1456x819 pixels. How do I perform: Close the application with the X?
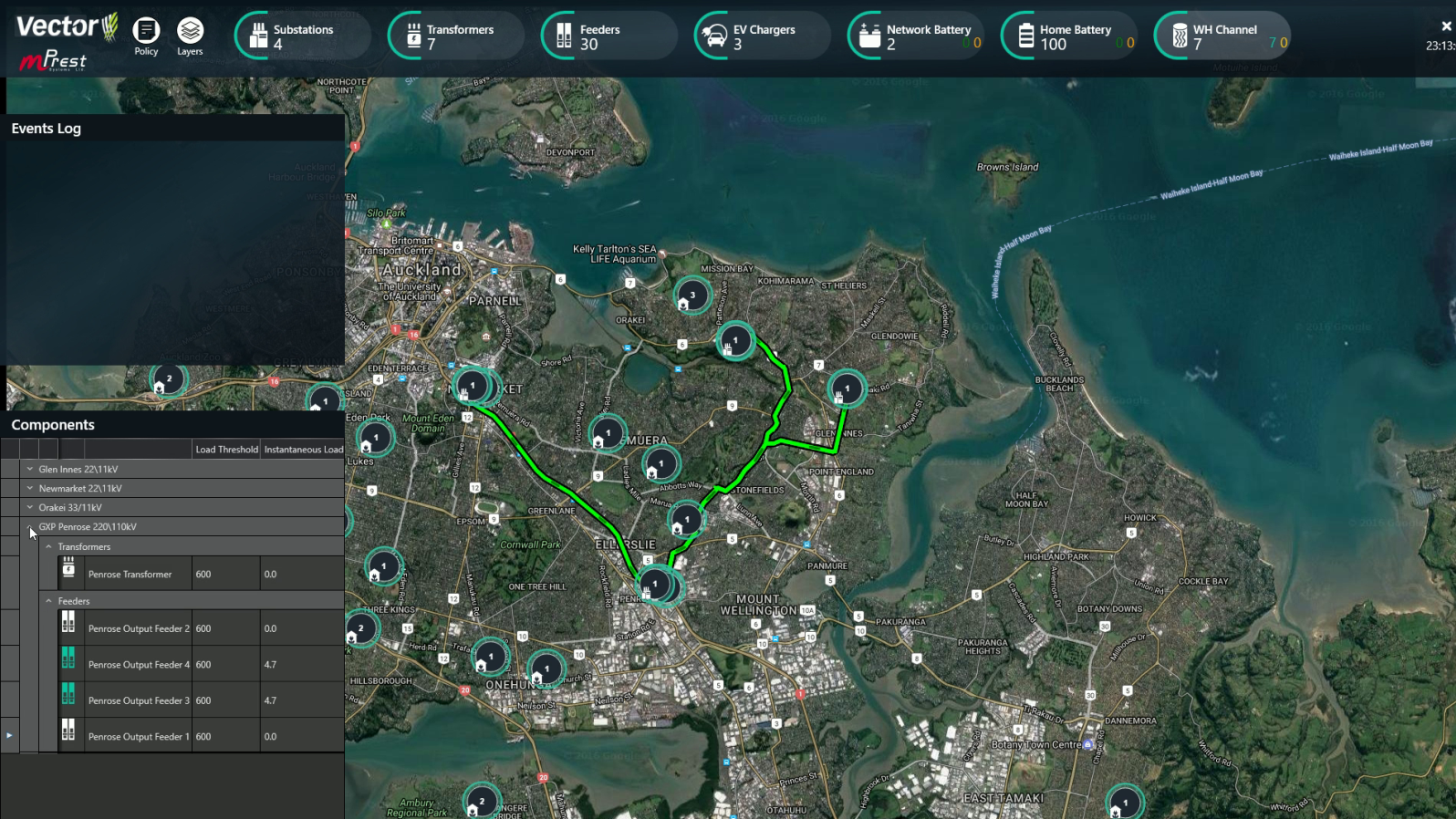(x=1446, y=26)
